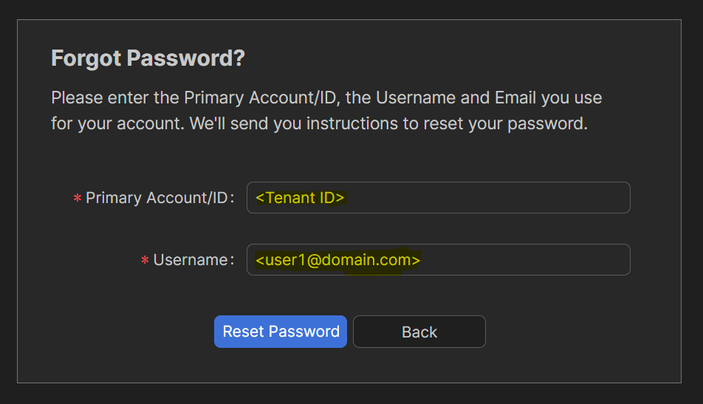Focus the Username input field

tap(438, 260)
